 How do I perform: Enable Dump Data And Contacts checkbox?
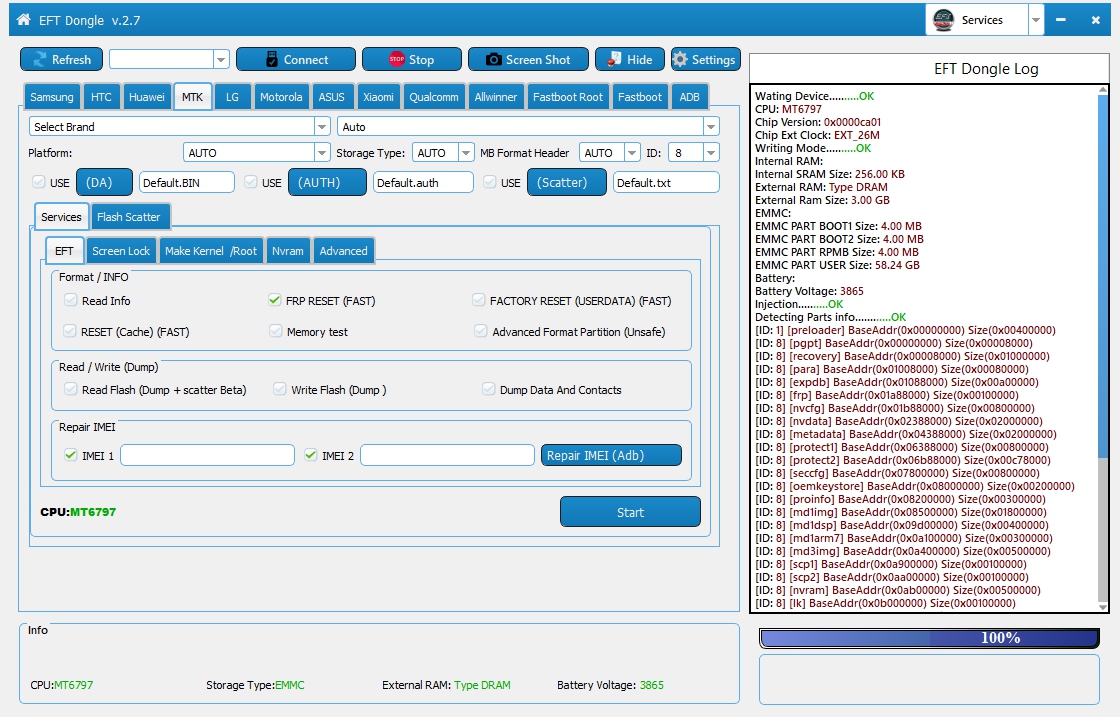[x=489, y=389]
